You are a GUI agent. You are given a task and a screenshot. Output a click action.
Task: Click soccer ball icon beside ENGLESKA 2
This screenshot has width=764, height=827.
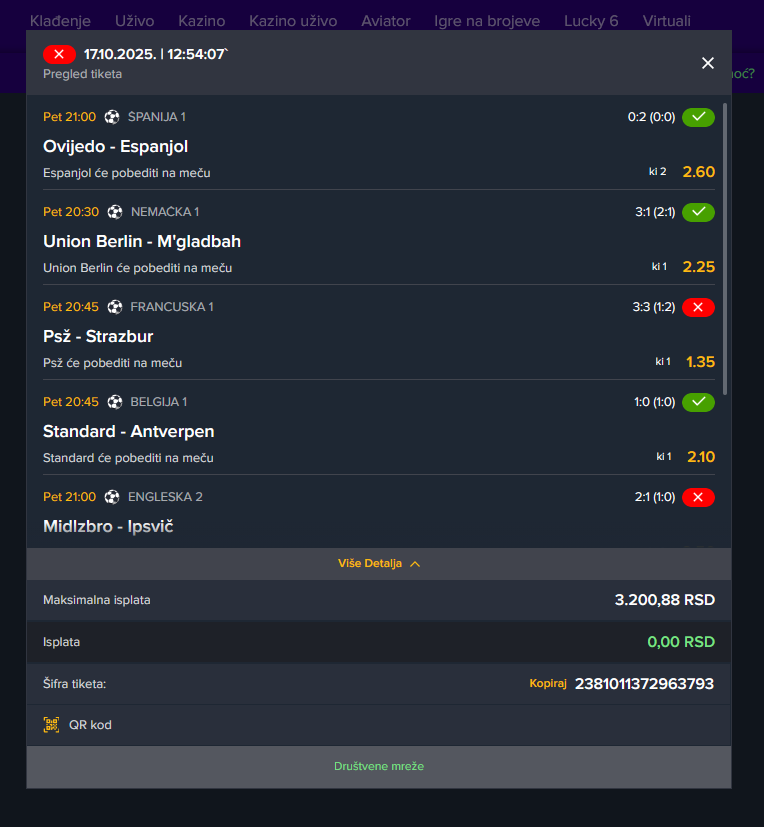112,497
